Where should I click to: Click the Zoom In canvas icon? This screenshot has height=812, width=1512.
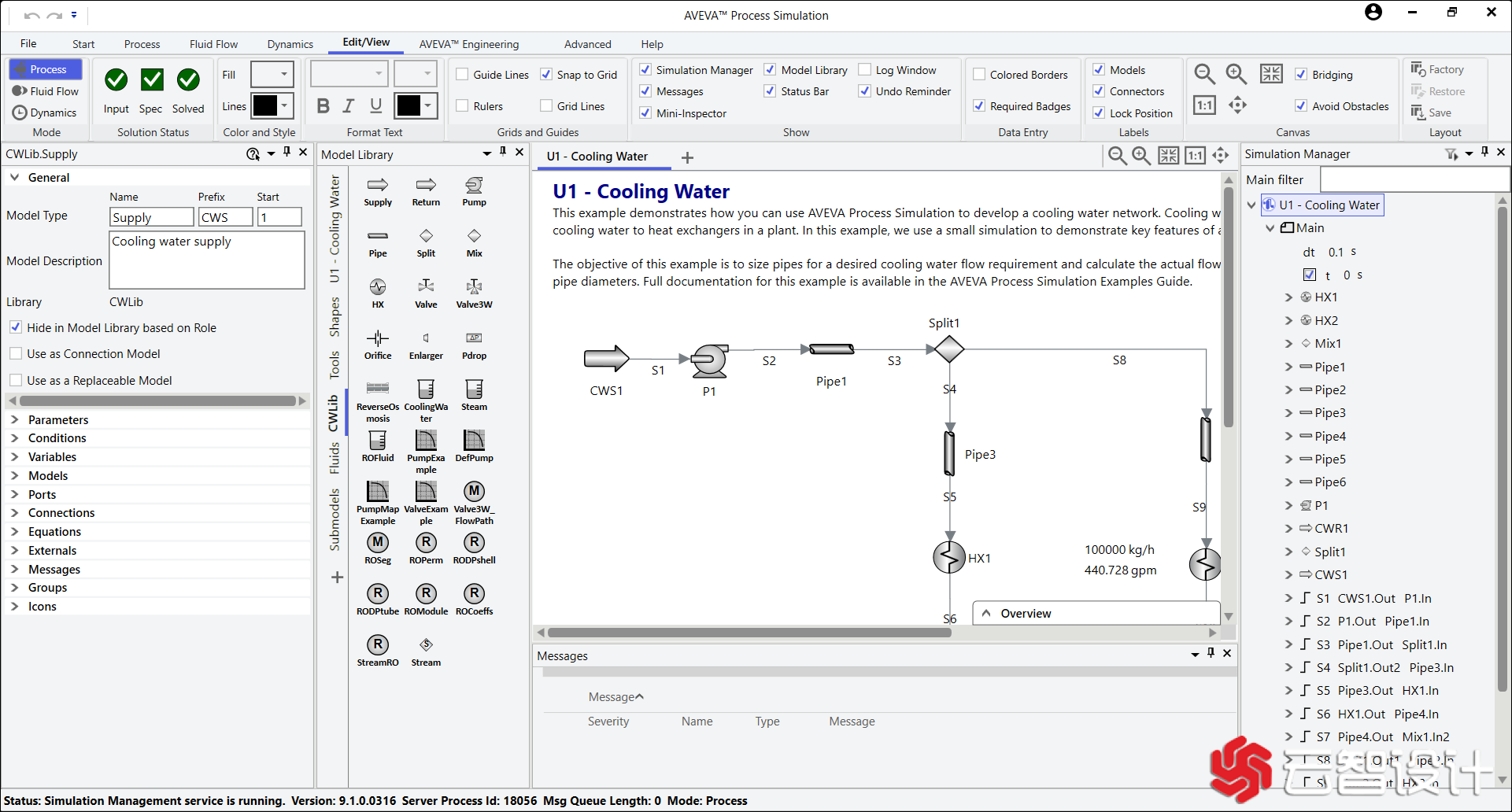point(1235,73)
